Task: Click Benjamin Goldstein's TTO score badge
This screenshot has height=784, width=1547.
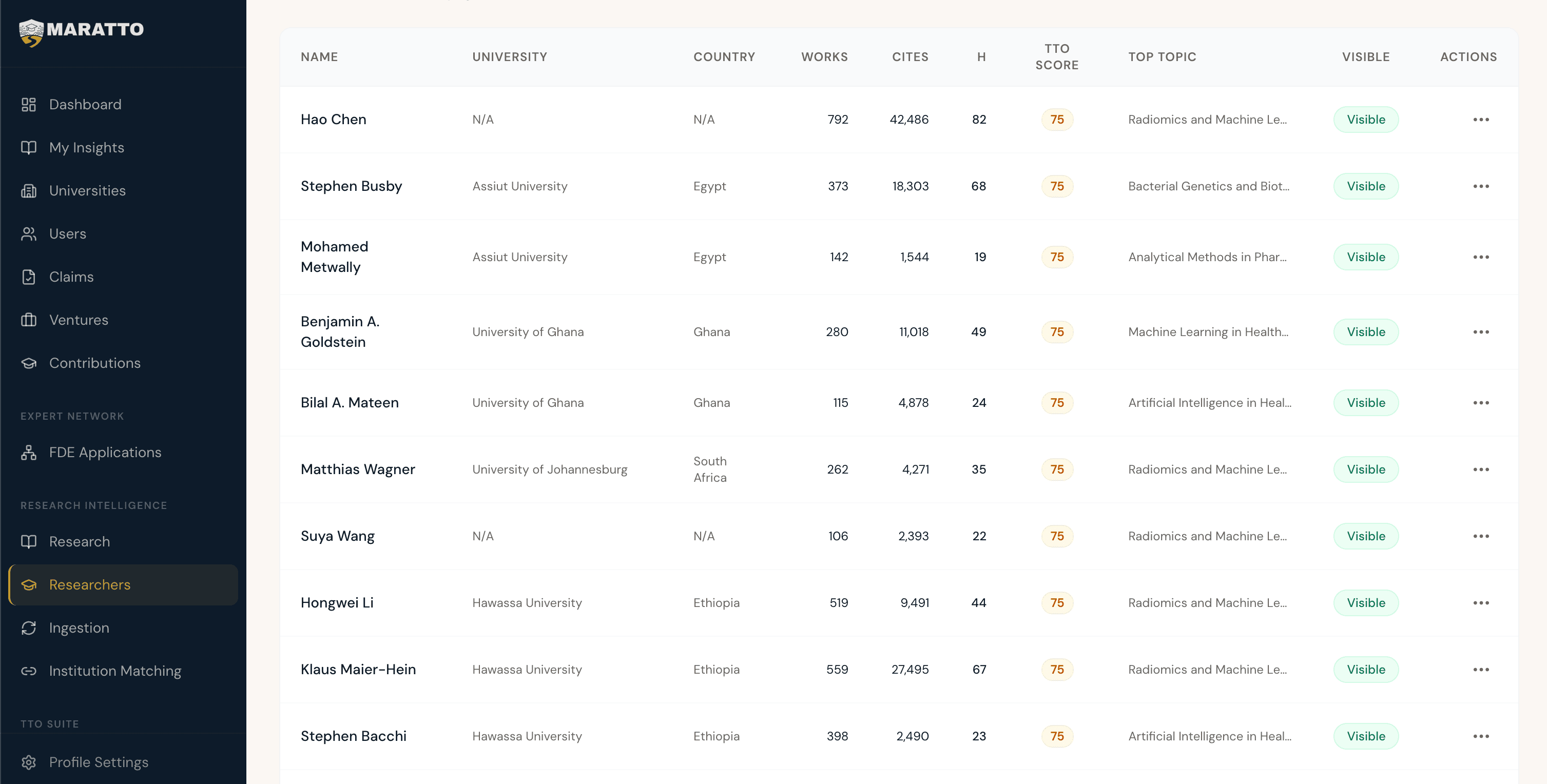Action: point(1057,331)
